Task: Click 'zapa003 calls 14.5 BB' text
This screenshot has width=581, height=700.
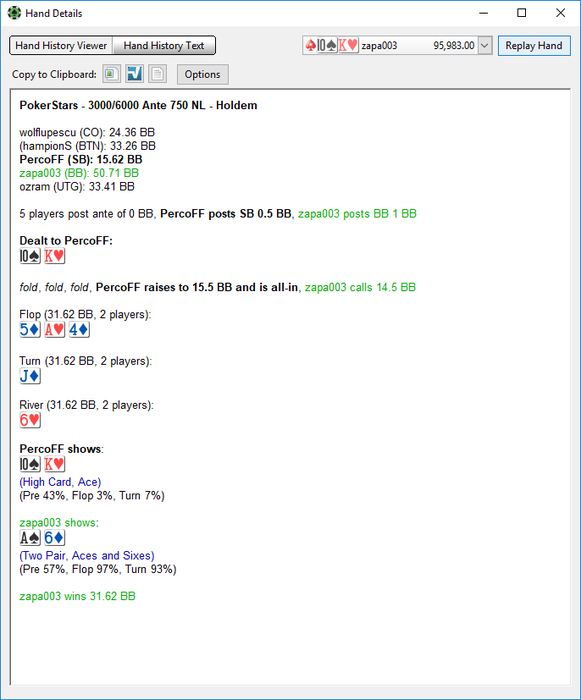Action: coord(360,287)
